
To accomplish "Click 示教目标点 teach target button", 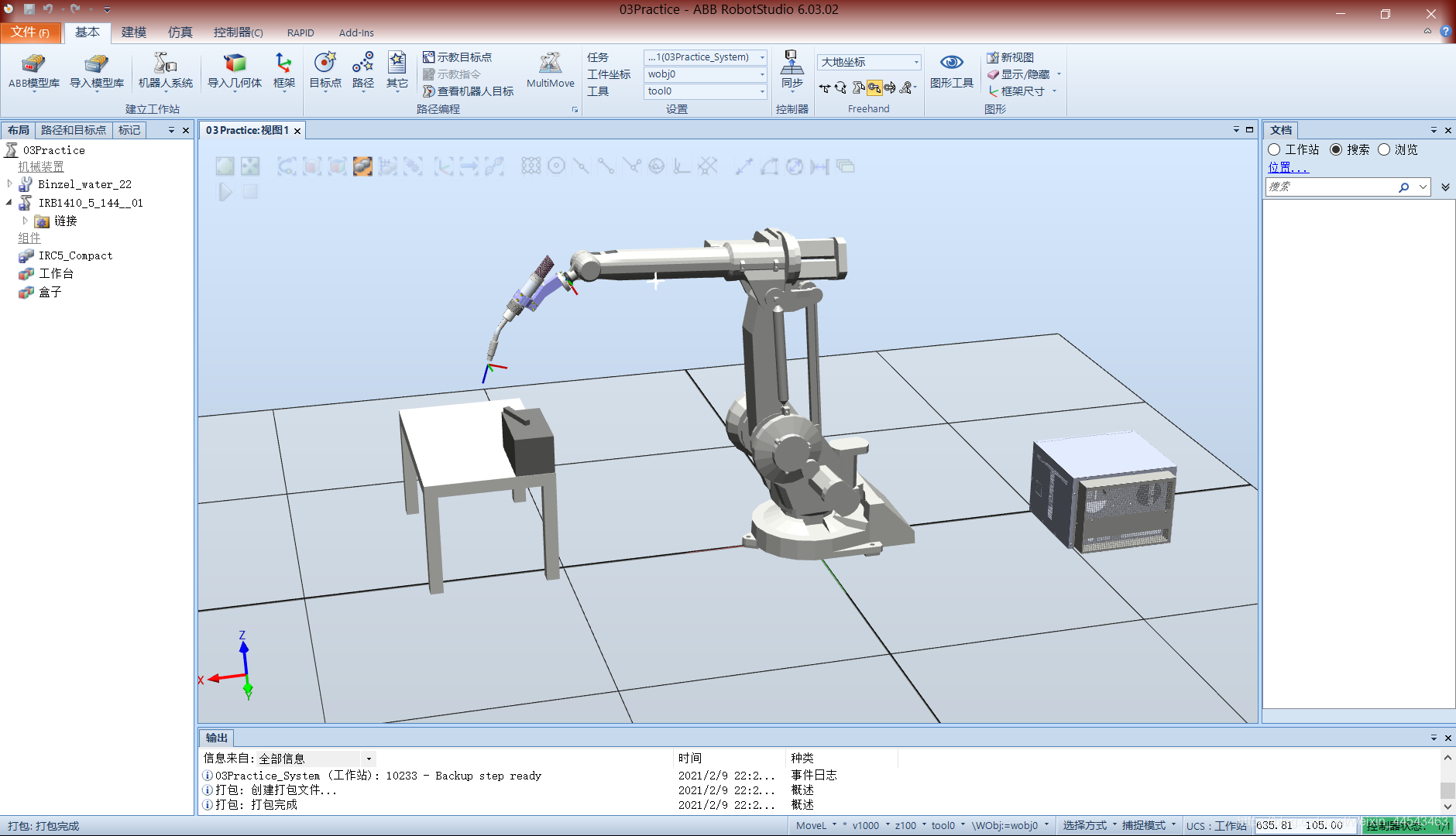I will tap(457, 57).
